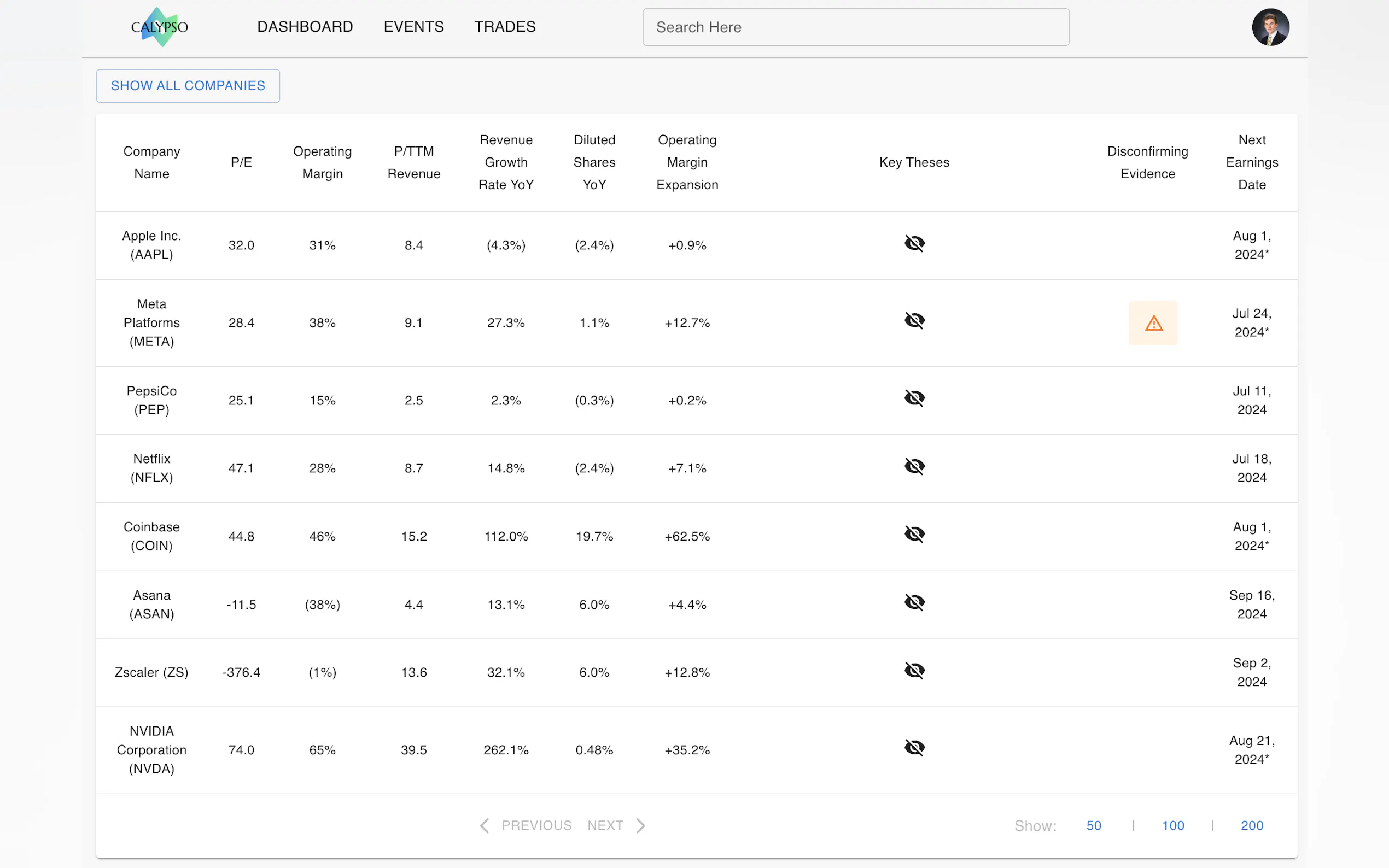The height and width of the screenshot is (868, 1389).
Task: Switch to the Events page
Action: 413,27
